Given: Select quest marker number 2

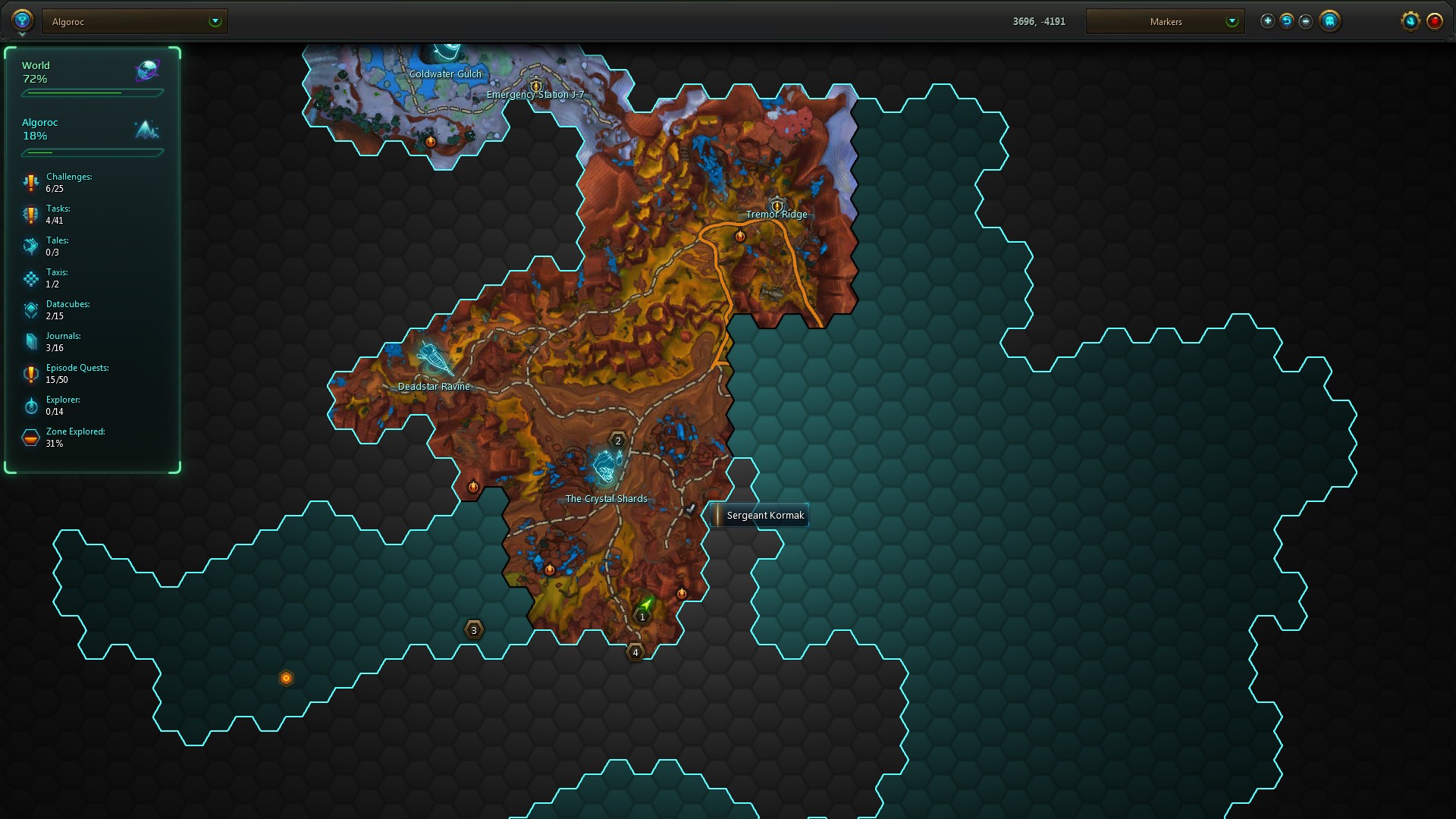Looking at the screenshot, I should 618,441.
